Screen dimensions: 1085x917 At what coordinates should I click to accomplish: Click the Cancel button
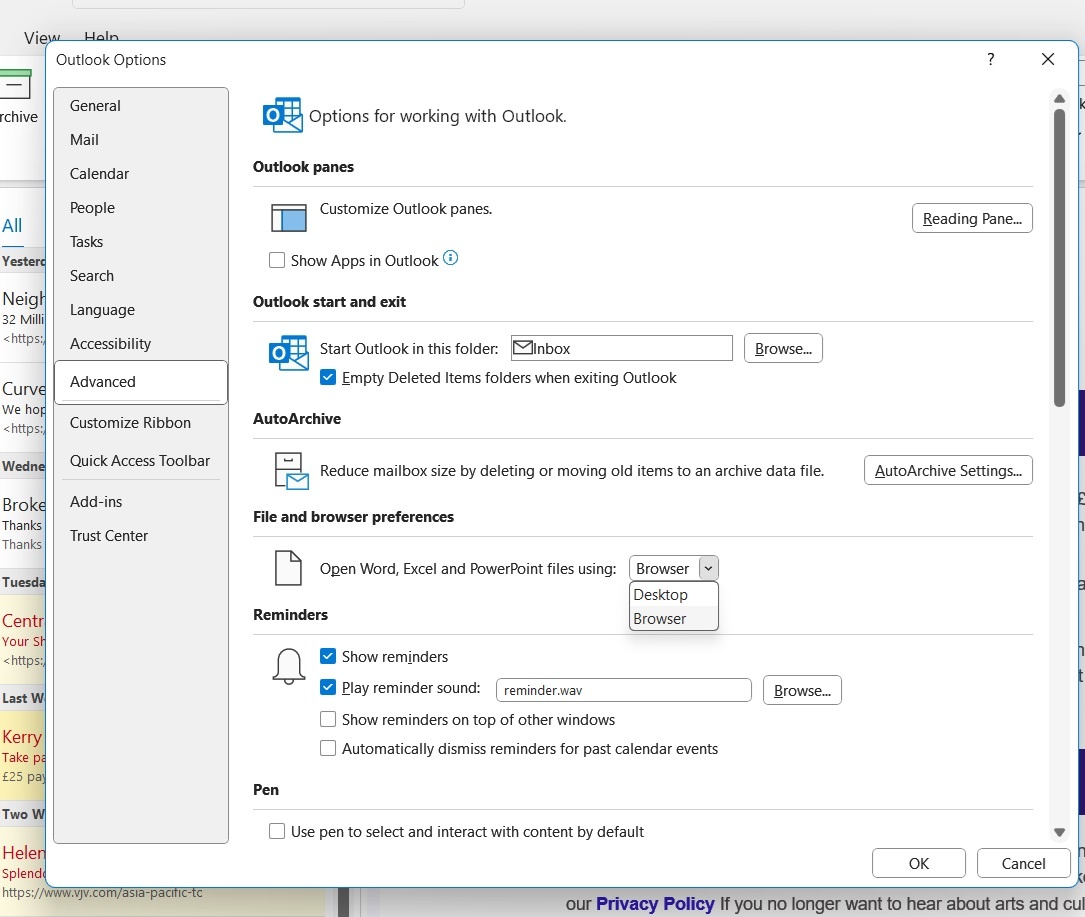[x=1023, y=863]
